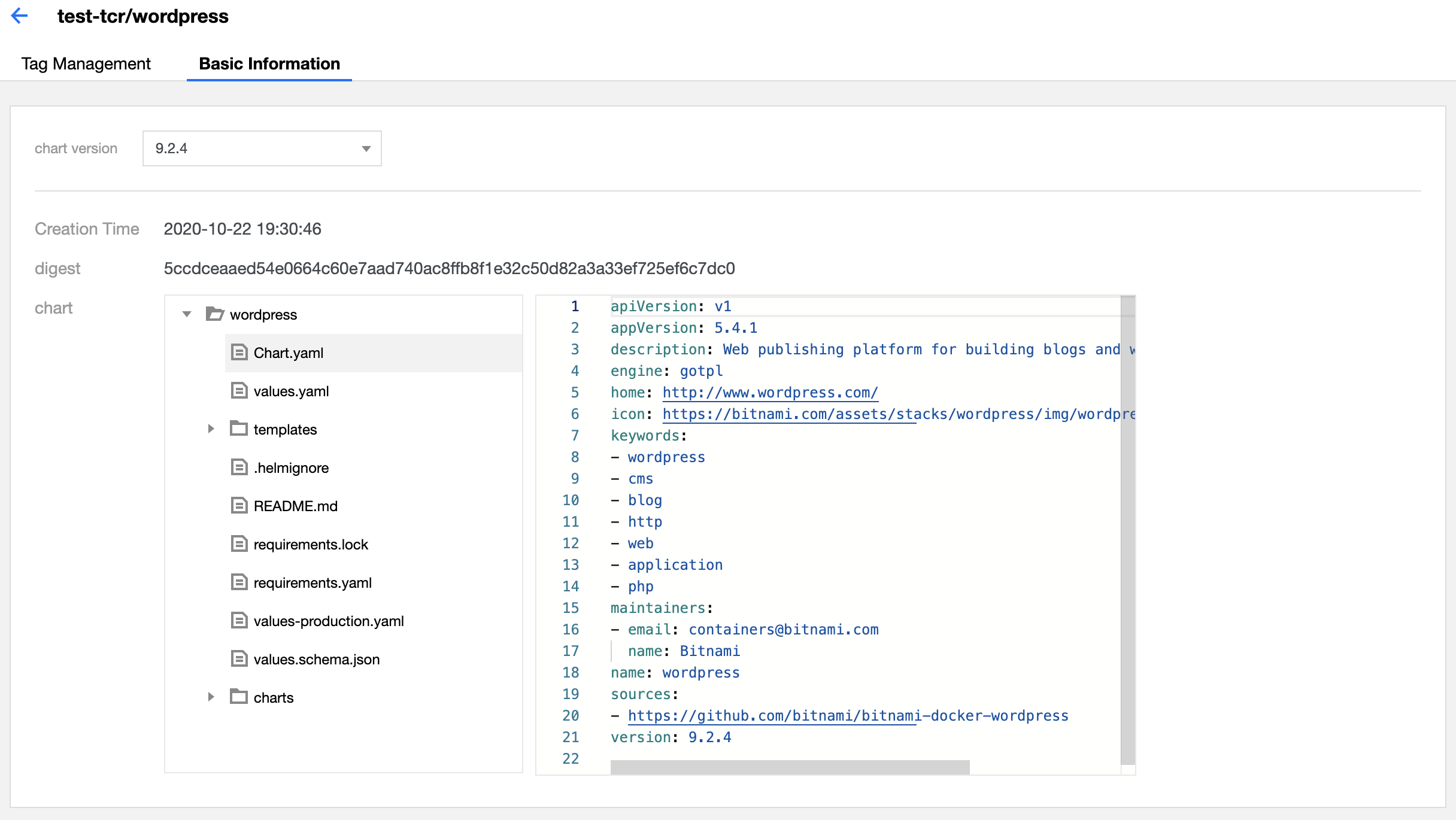Click the maintainers: line

tap(662, 608)
